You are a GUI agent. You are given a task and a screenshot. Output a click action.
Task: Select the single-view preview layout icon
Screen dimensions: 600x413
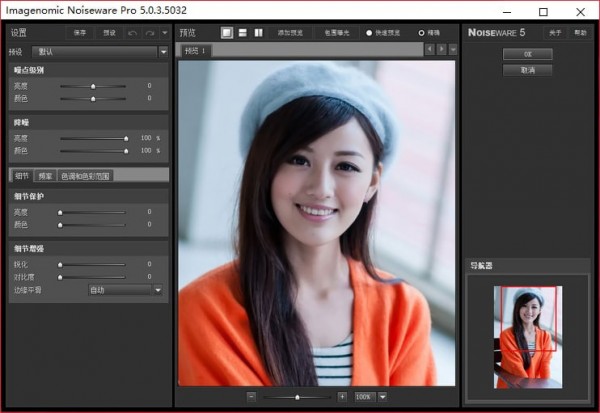tap(227, 33)
